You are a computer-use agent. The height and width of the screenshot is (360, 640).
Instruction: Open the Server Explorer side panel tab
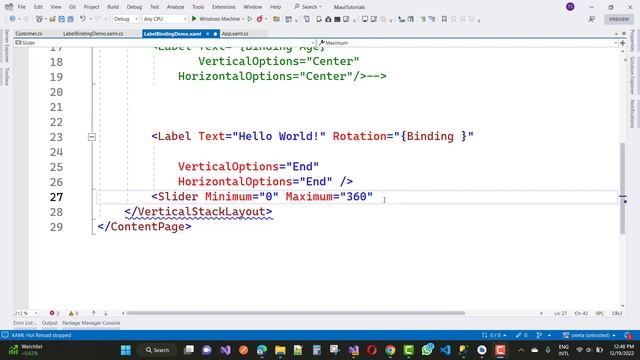point(7,46)
